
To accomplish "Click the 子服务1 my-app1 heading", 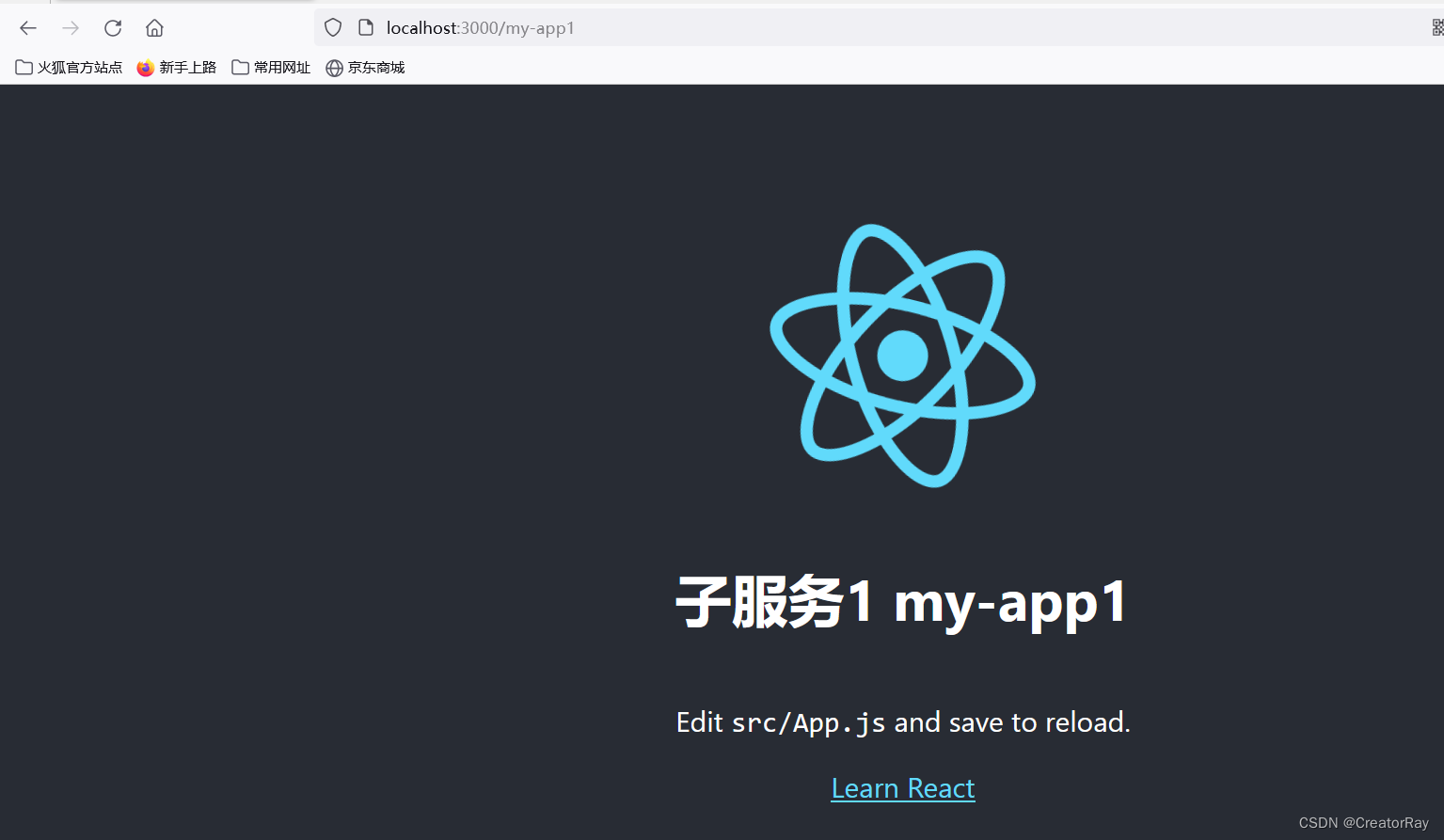I will tap(902, 602).
